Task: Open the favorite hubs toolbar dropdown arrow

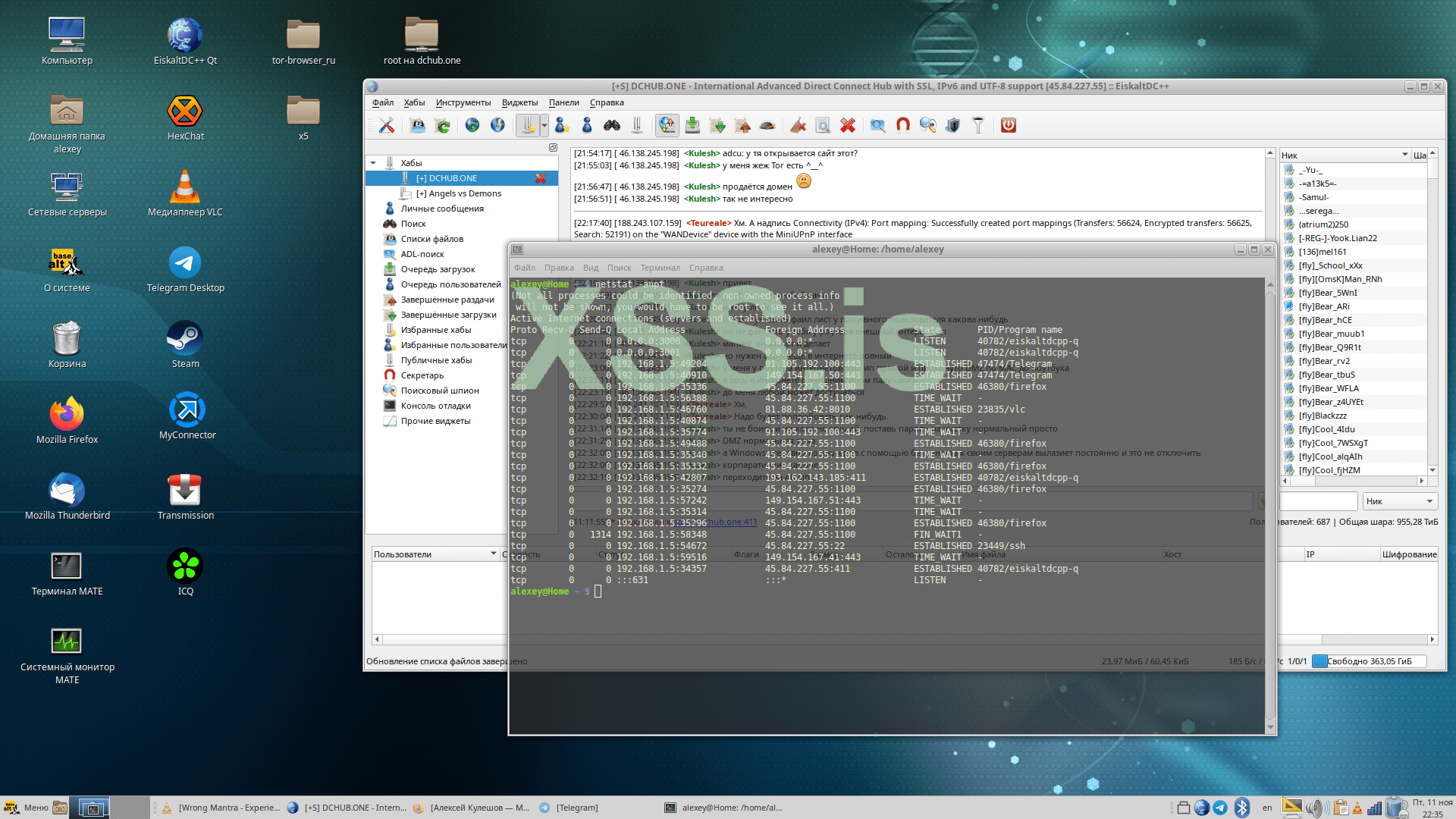Action: [544, 126]
